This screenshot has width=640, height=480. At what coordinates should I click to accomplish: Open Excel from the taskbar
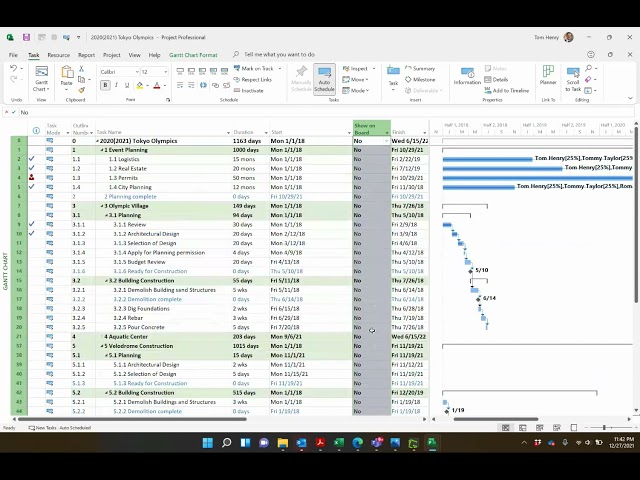pos(339,443)
